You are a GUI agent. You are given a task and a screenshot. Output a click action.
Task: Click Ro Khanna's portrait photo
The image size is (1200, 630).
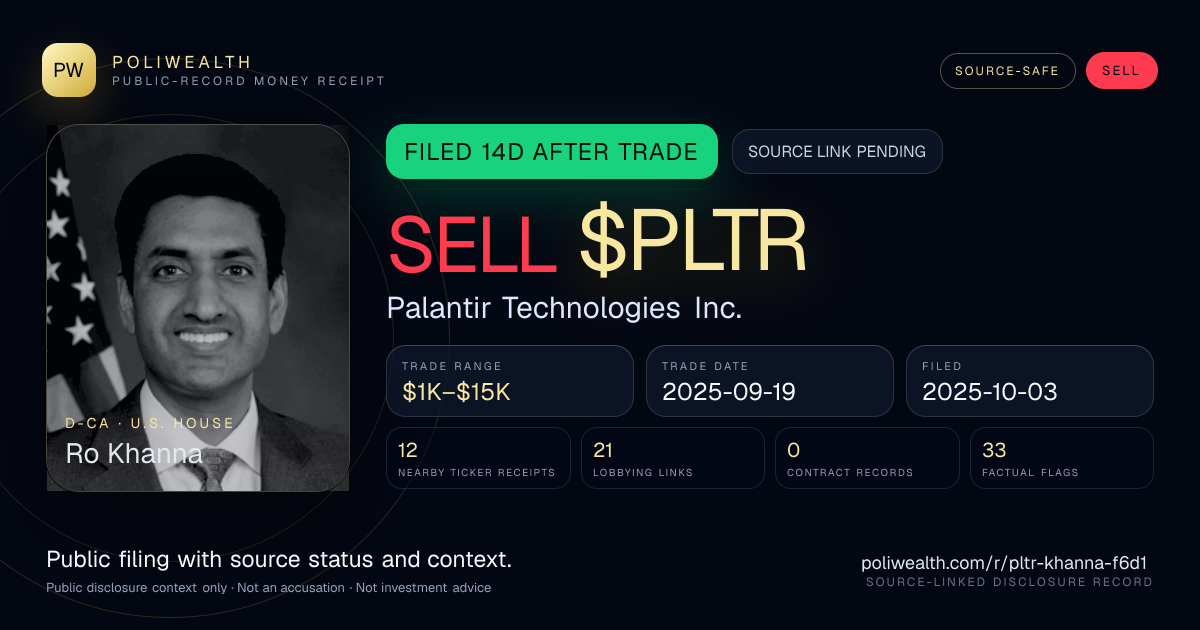(x=198, y=308)
